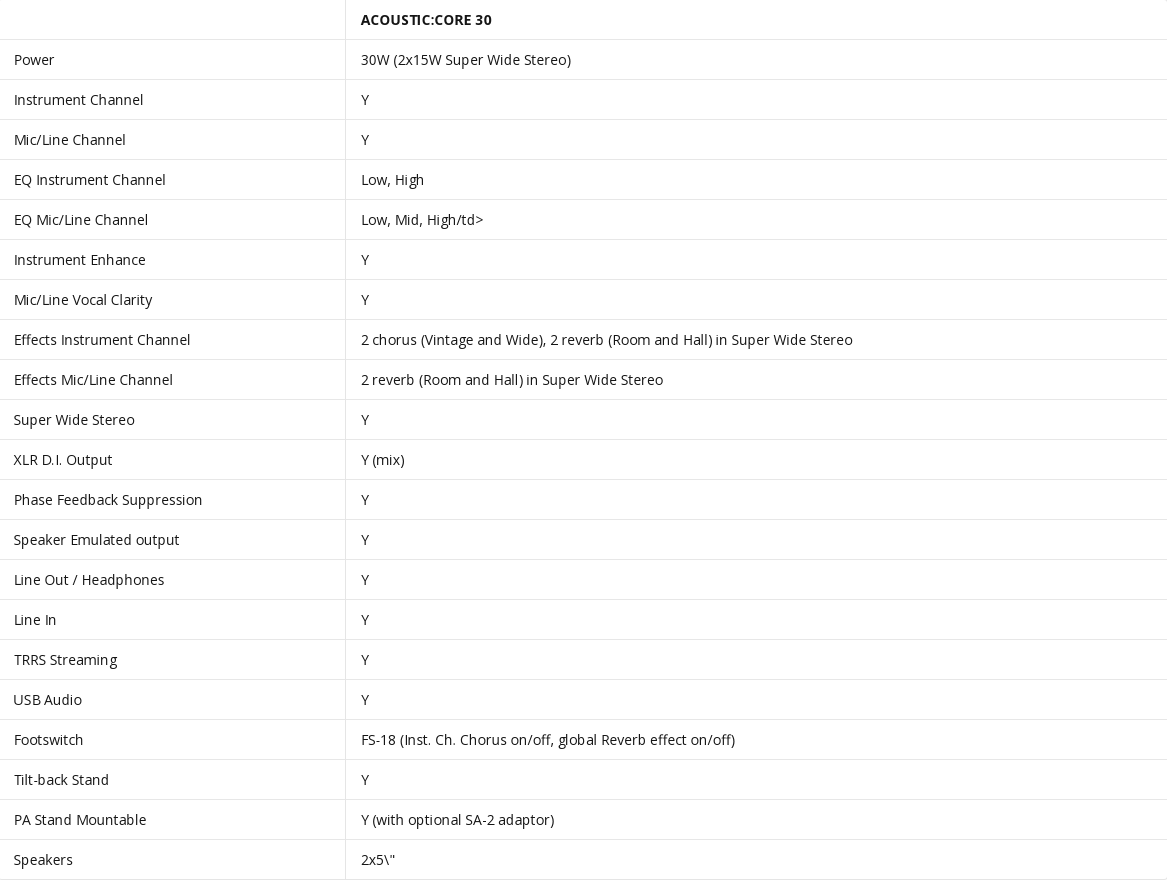Click the XLR D.I. Output value Y (mix)
The image size is (1167, 882).
point(383,460)
